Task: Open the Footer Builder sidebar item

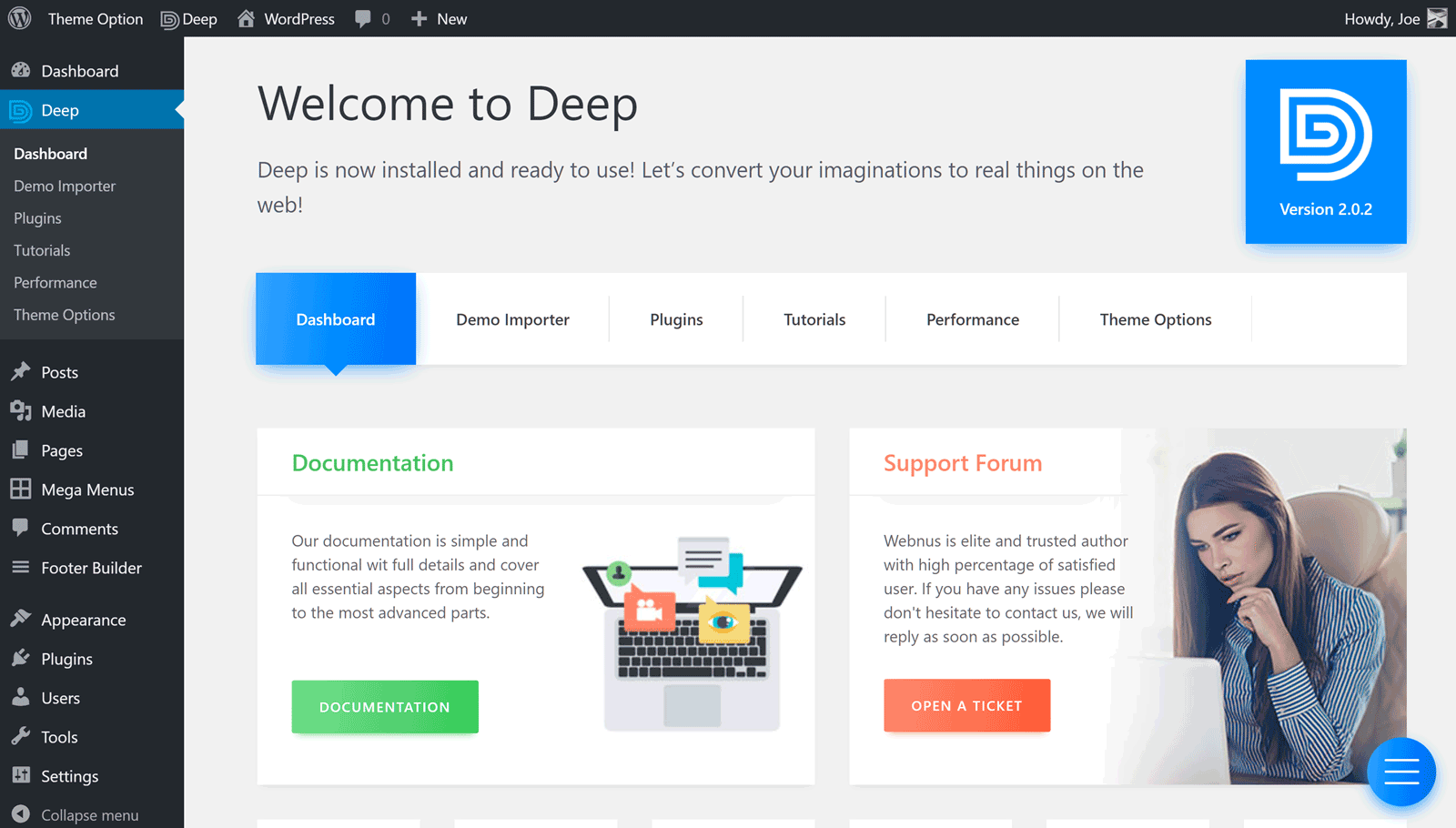Action: tap(92, 568)
